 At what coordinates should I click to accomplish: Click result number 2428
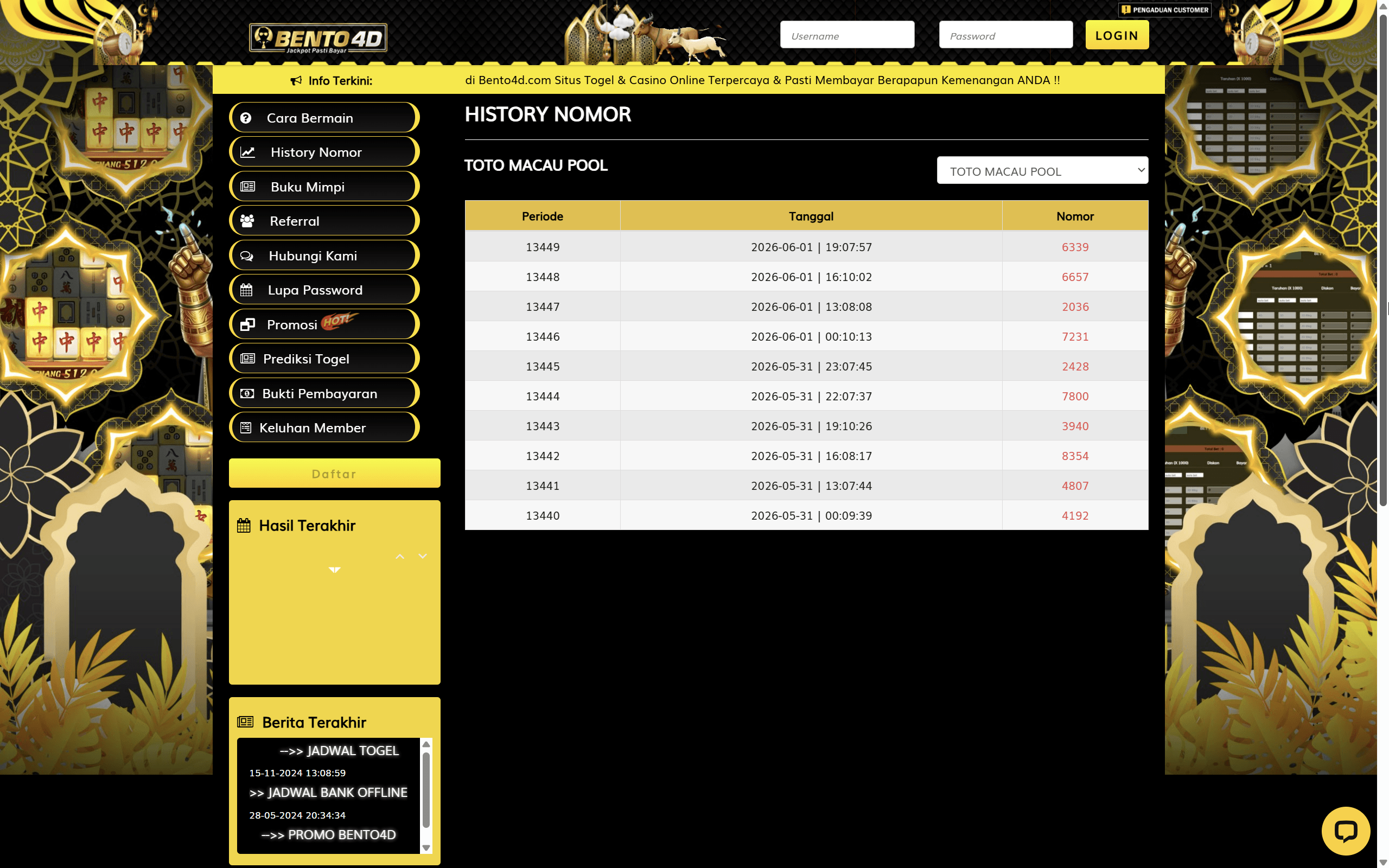(1075, 366)
